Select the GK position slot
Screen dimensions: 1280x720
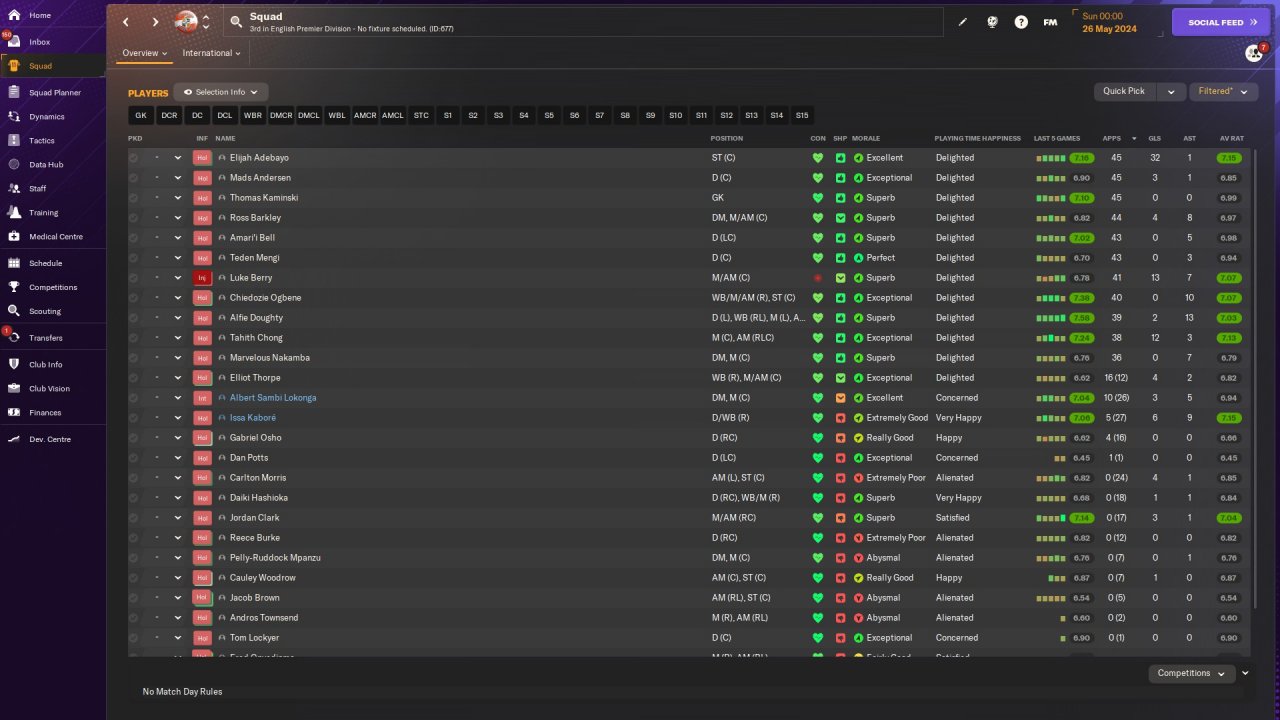click(141, 116)
